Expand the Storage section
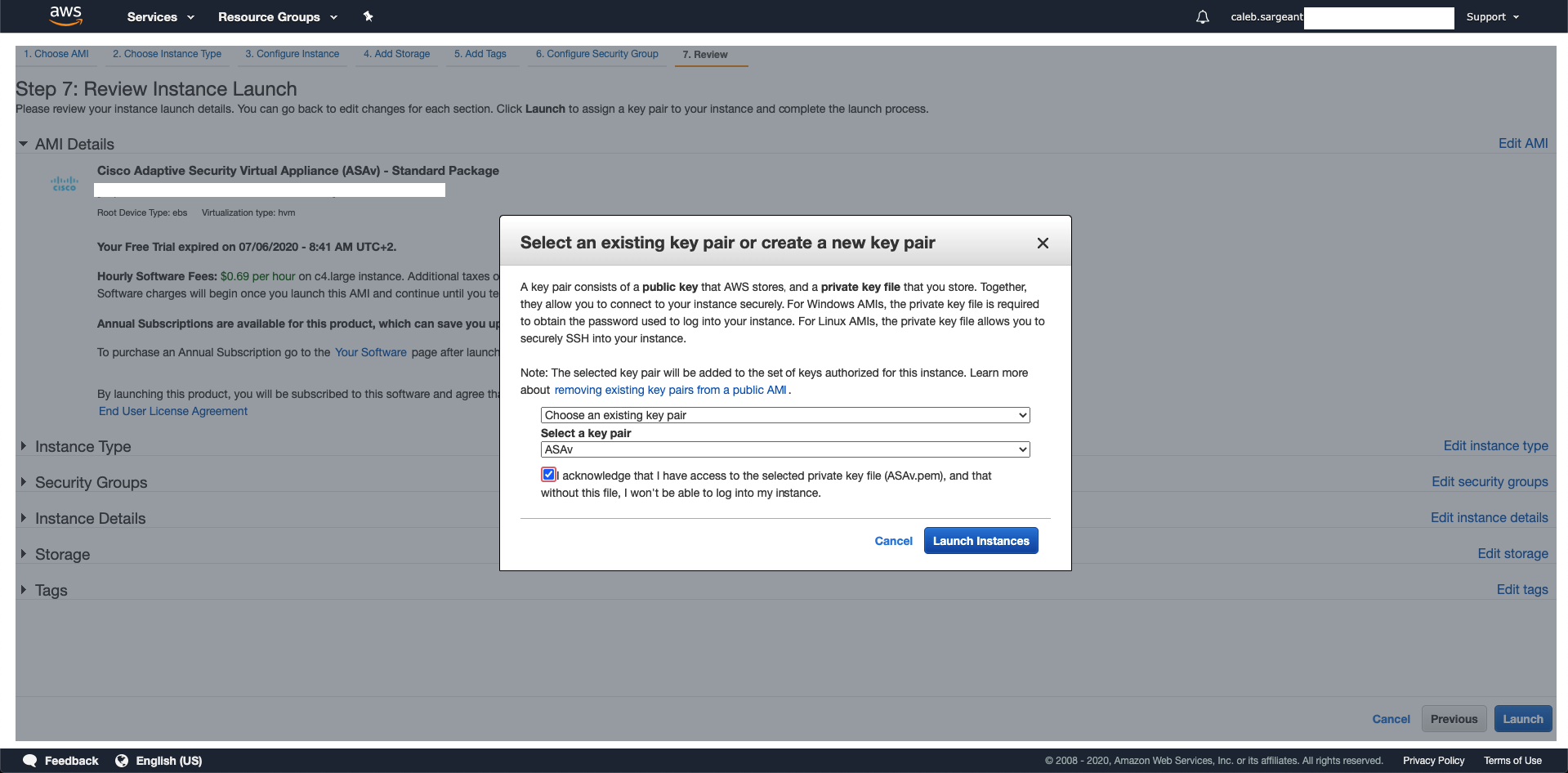 (23, 554)
